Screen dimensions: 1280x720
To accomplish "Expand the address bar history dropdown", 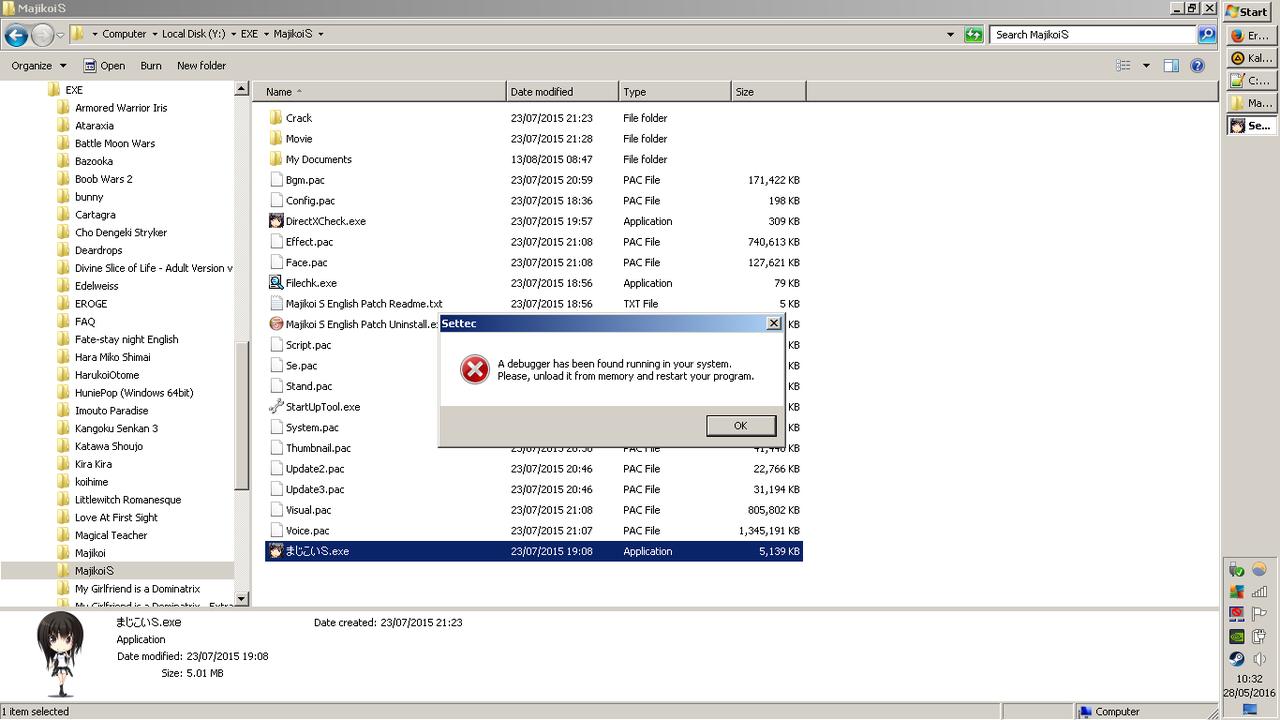I will coord(950,34).
